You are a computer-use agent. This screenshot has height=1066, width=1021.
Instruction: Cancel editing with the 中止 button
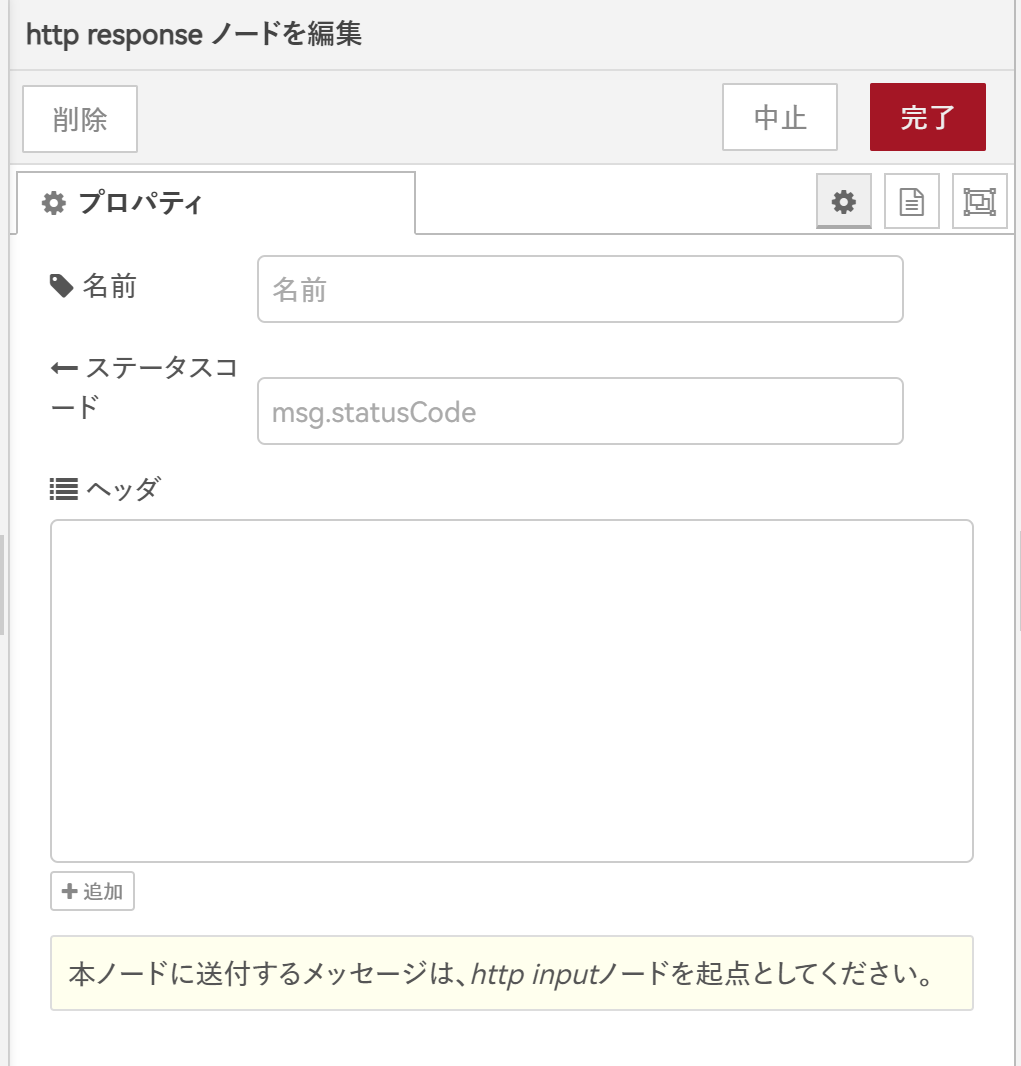point(779,117)
